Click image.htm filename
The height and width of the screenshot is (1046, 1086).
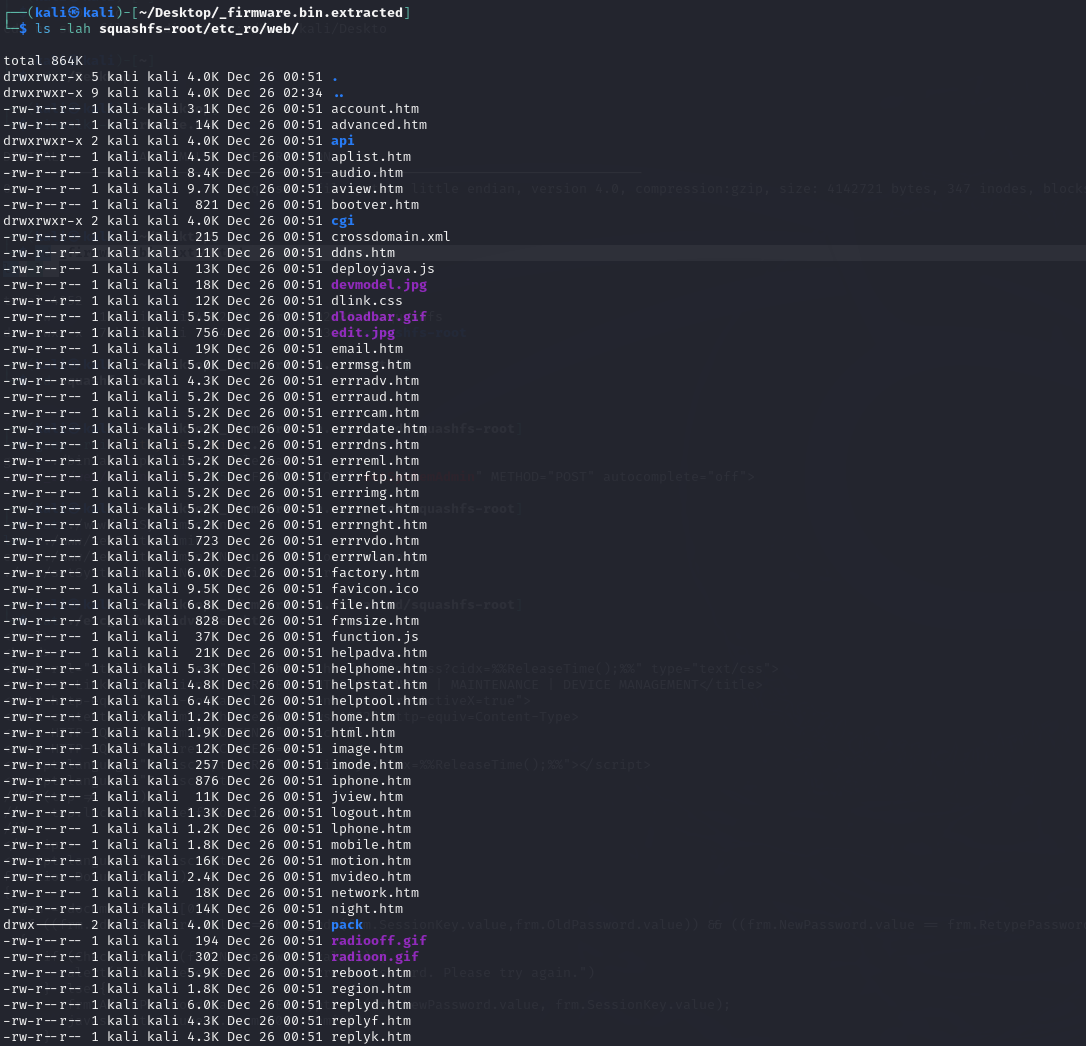[367, 748]
